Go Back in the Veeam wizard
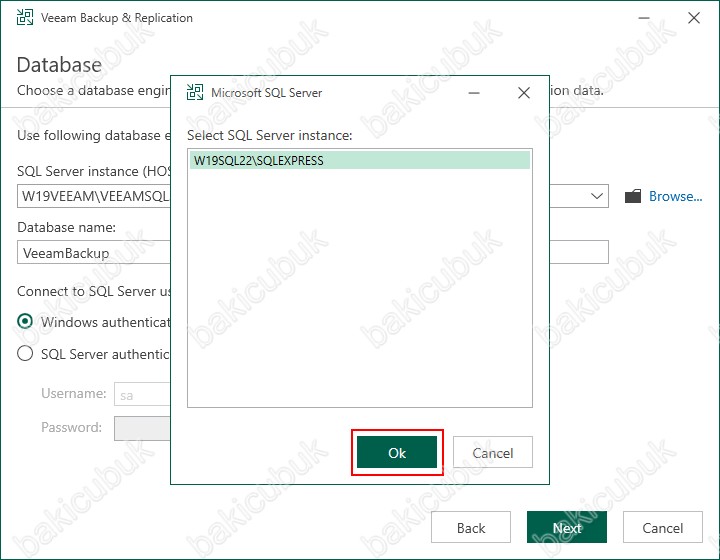This screenshot has height=560, width=720. coord(471,527)
